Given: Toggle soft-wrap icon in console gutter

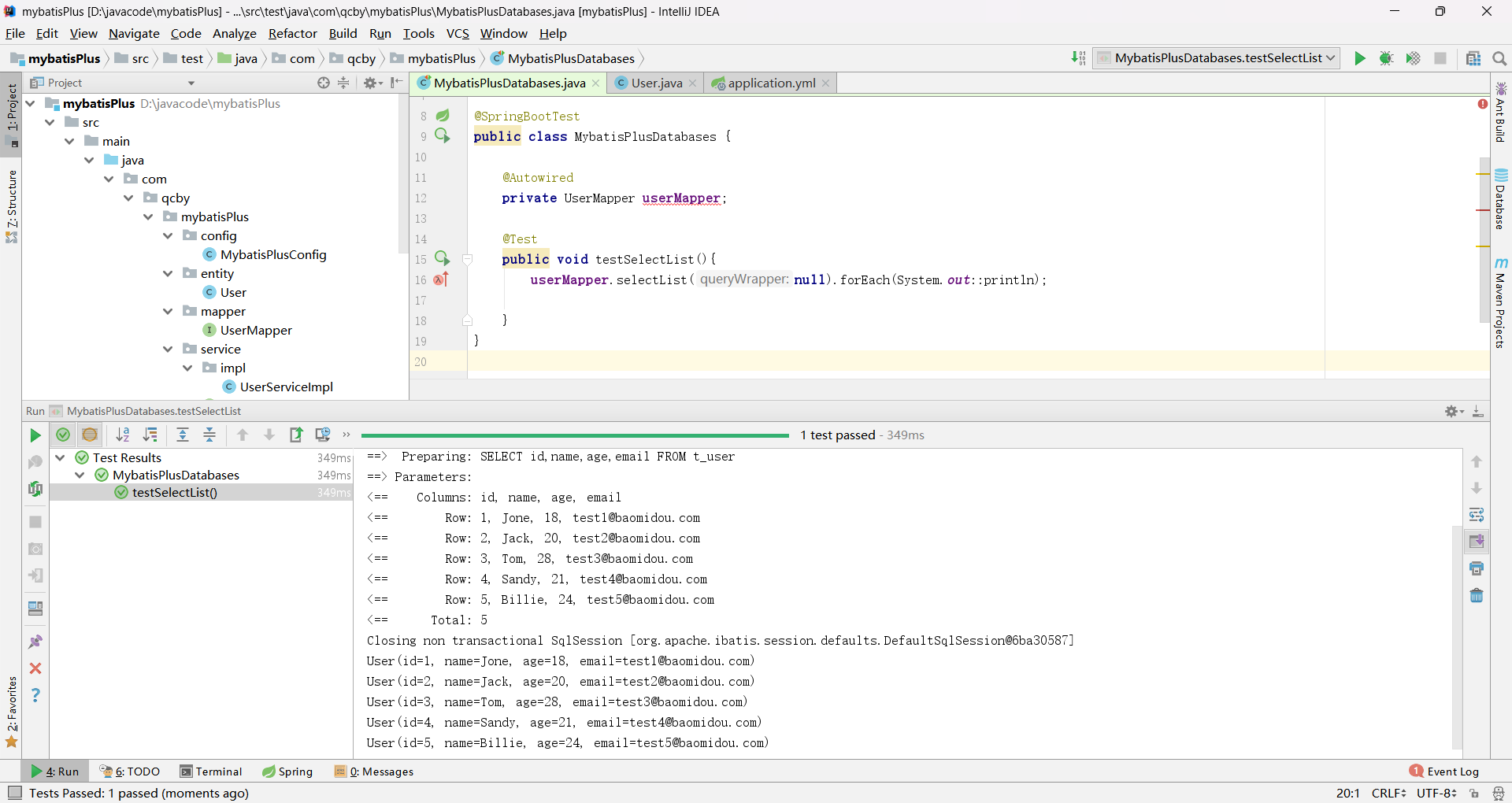Looking at the screenshot, I should 1477,515.
